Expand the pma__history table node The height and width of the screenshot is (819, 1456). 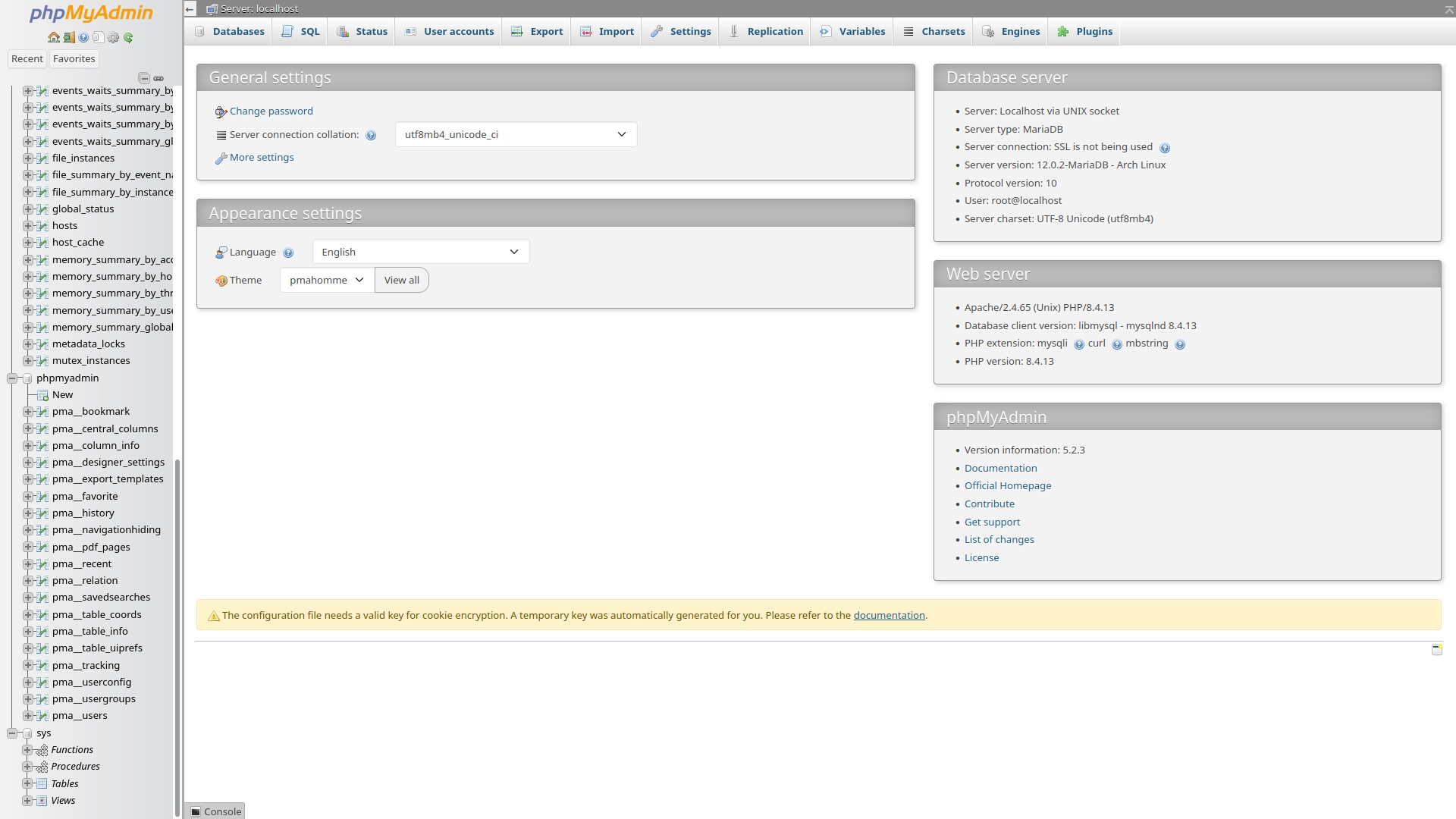click(30, 513)
